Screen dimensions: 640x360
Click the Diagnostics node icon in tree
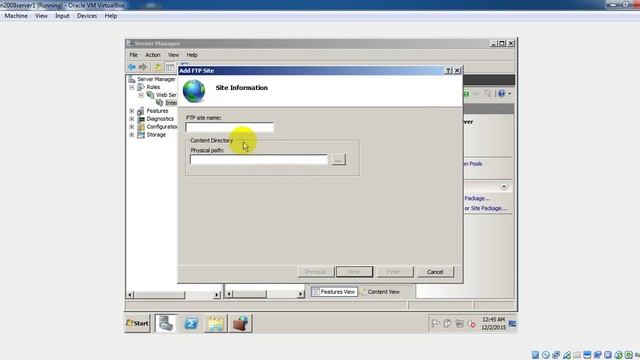pos(141,119)
